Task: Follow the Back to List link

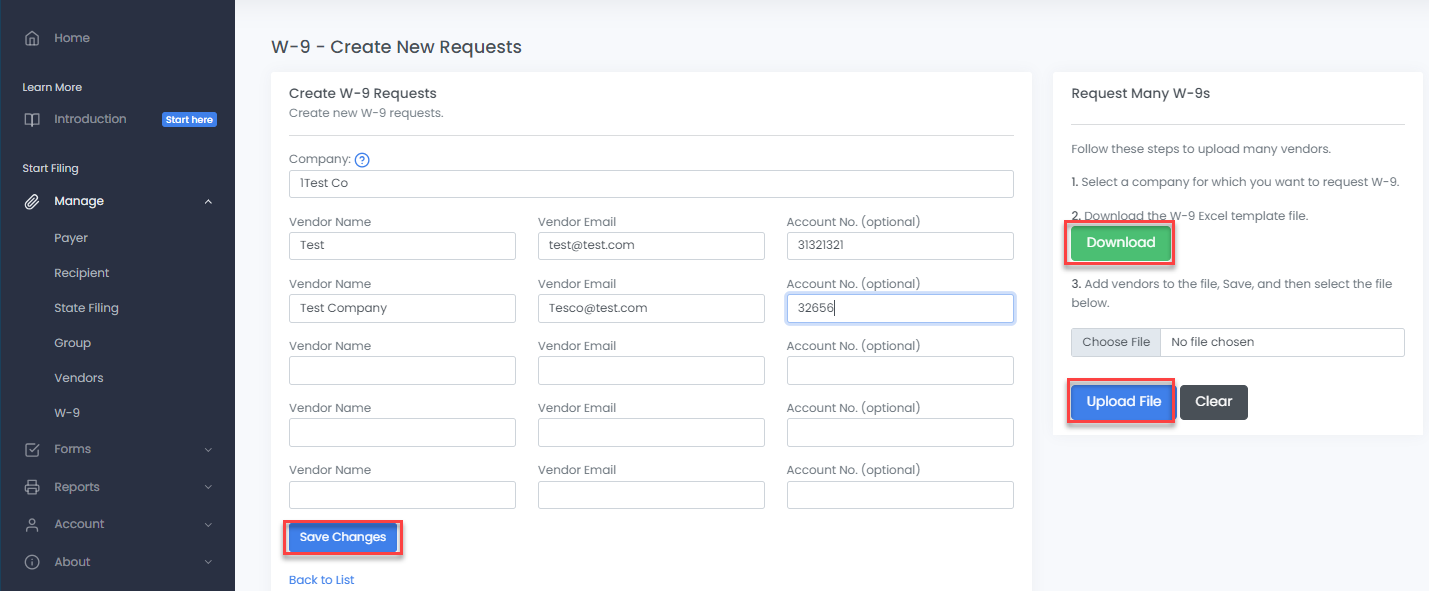Action: click(321, 580)
